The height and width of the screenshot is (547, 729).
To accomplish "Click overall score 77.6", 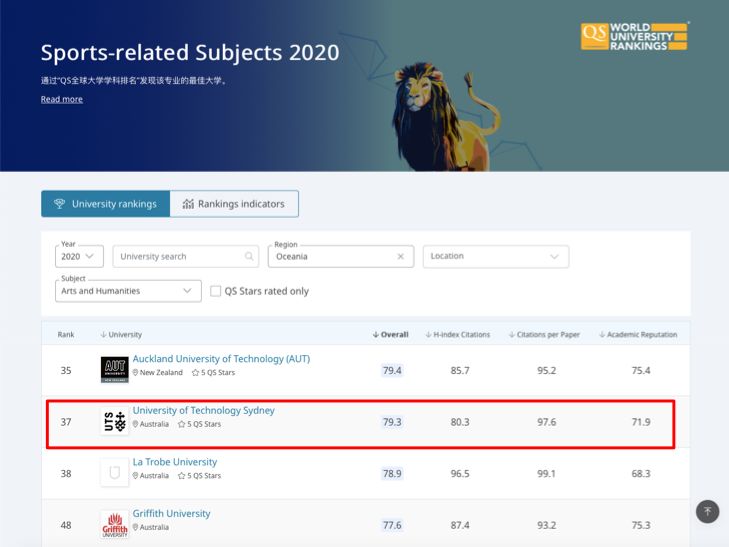I will point(392,525).
